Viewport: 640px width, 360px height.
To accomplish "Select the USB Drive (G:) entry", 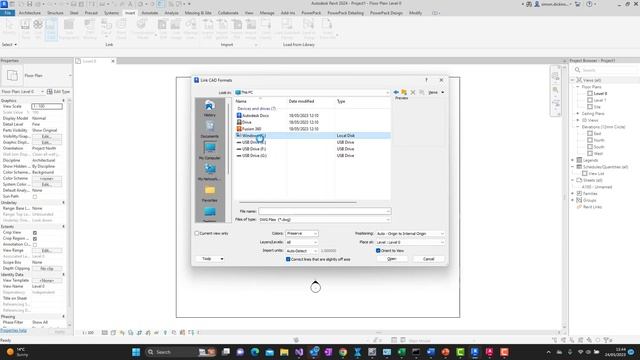I will point(251,156).
